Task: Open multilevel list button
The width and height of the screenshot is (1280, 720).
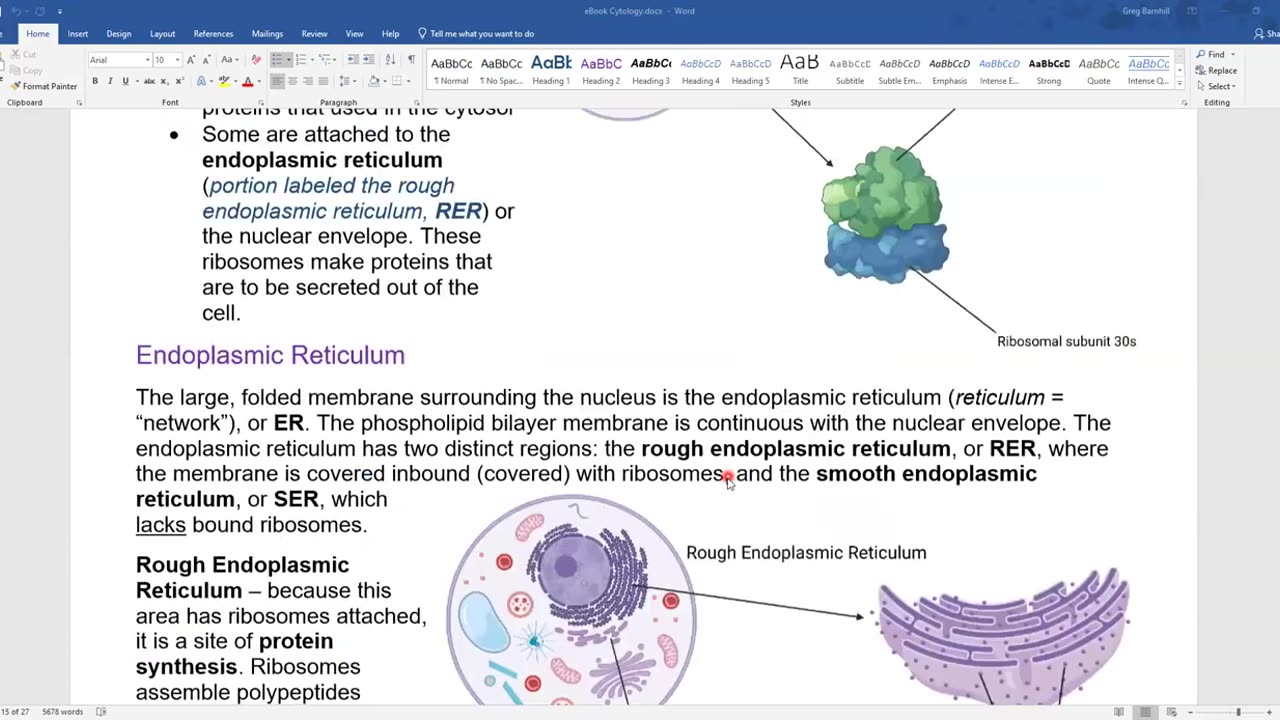Action: pos(324,60)
